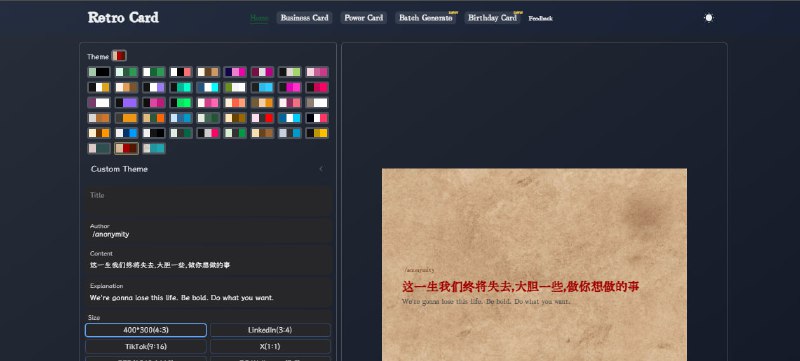Viewport: 800px width, 361px height.
Task: Click the English explanation line on the card
Action: [486, 302]
